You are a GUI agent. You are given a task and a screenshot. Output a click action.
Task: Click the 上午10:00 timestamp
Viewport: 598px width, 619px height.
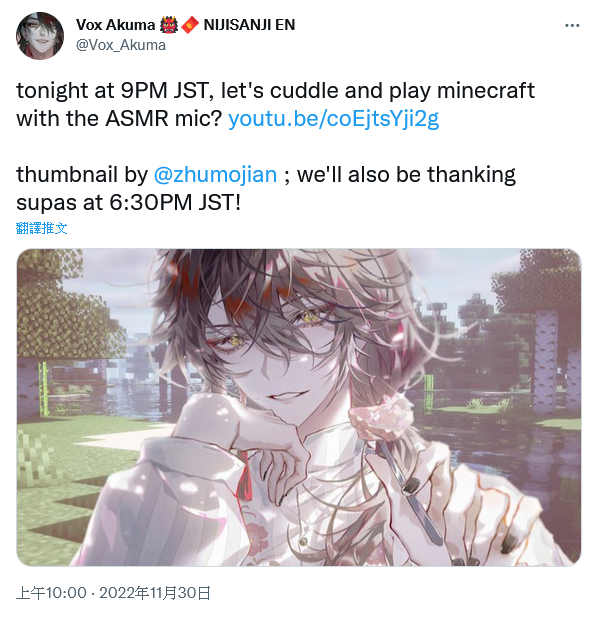51,593
